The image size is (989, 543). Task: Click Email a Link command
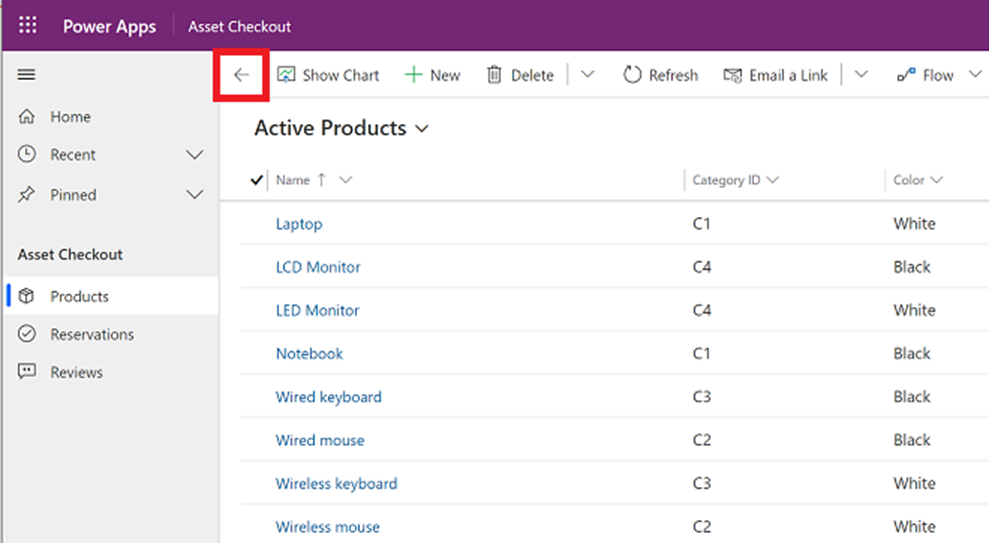776,75
